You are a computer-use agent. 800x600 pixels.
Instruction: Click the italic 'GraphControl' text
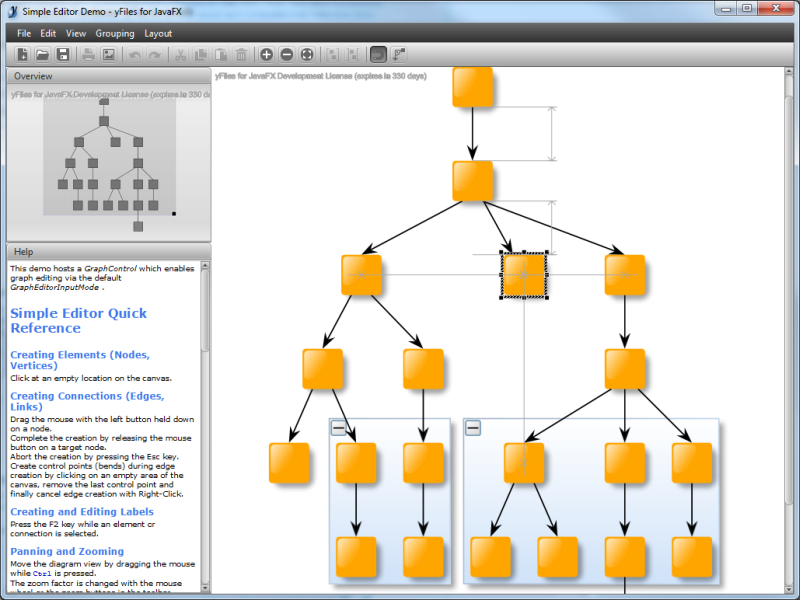pyautogui.click(x=110, y=268)
